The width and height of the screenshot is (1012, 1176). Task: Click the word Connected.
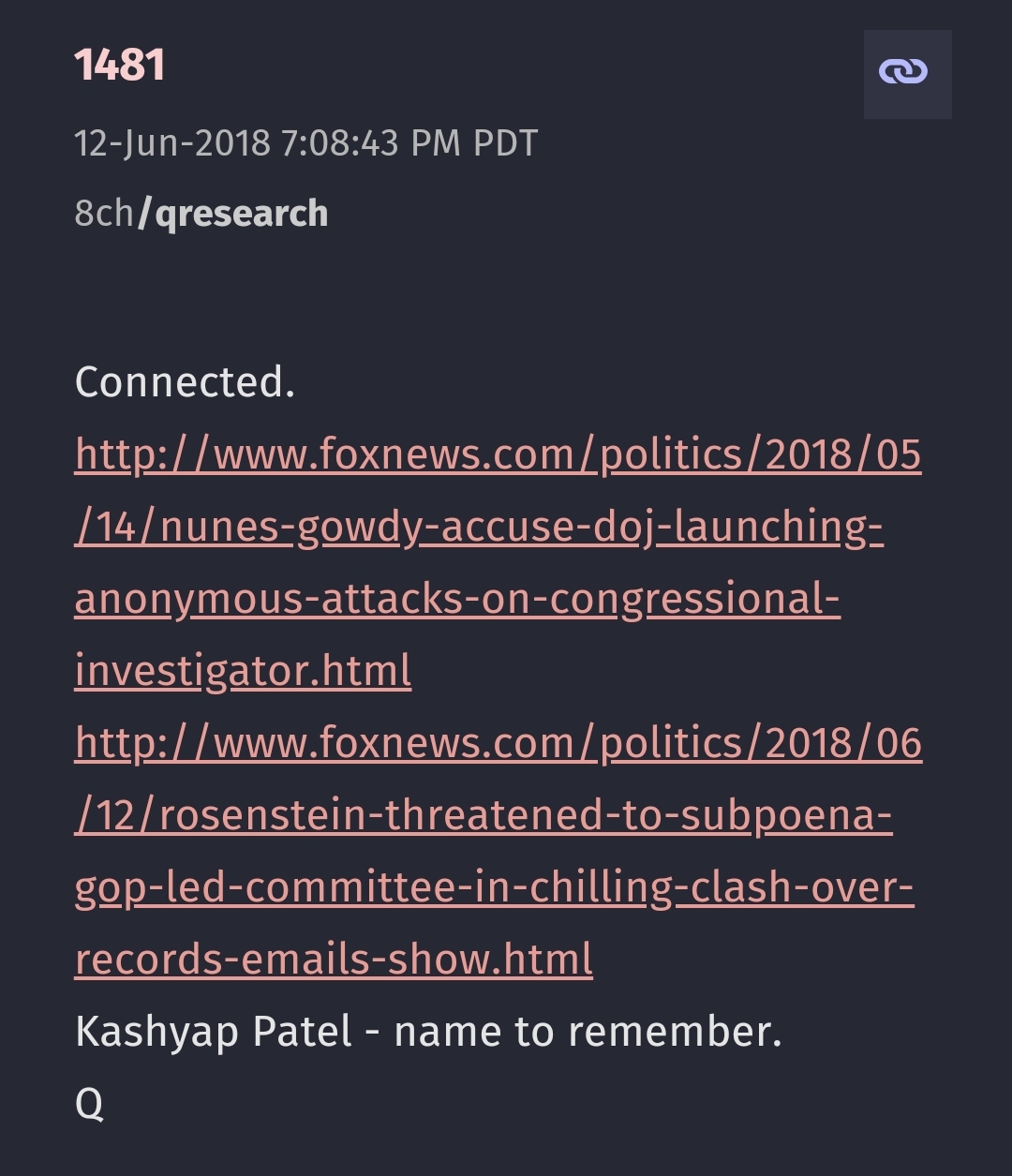pyautogui.click(x=185, y=382)
